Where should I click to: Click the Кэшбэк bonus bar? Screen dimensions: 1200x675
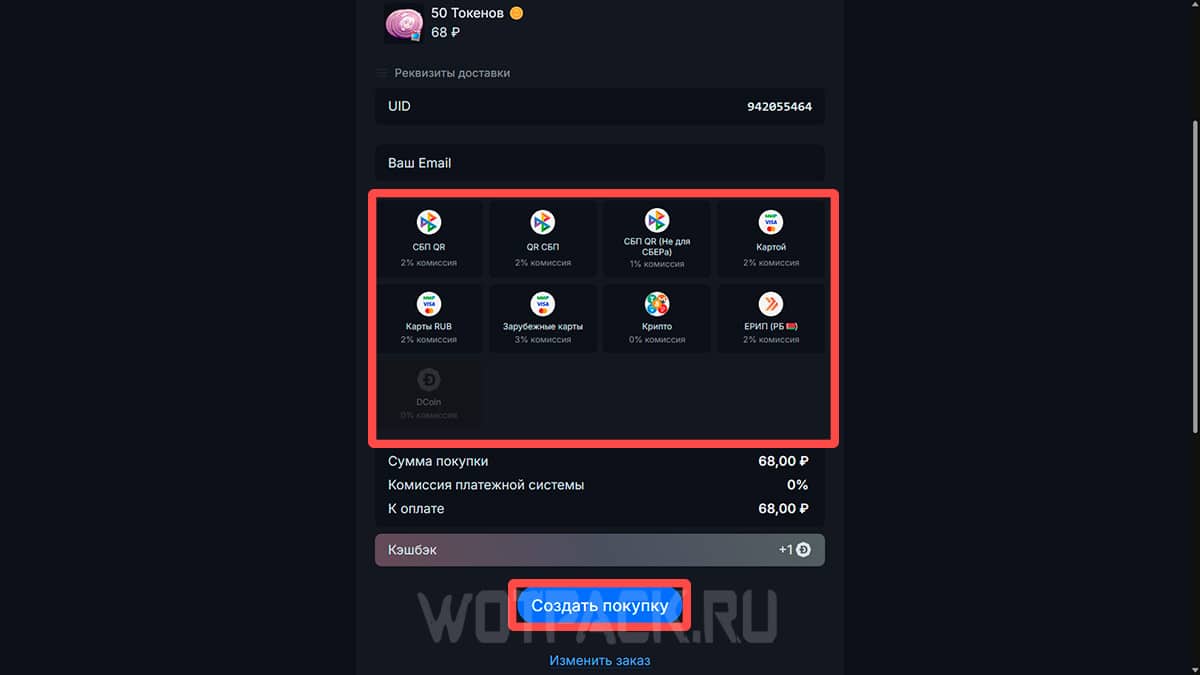[x=600, y=550]
